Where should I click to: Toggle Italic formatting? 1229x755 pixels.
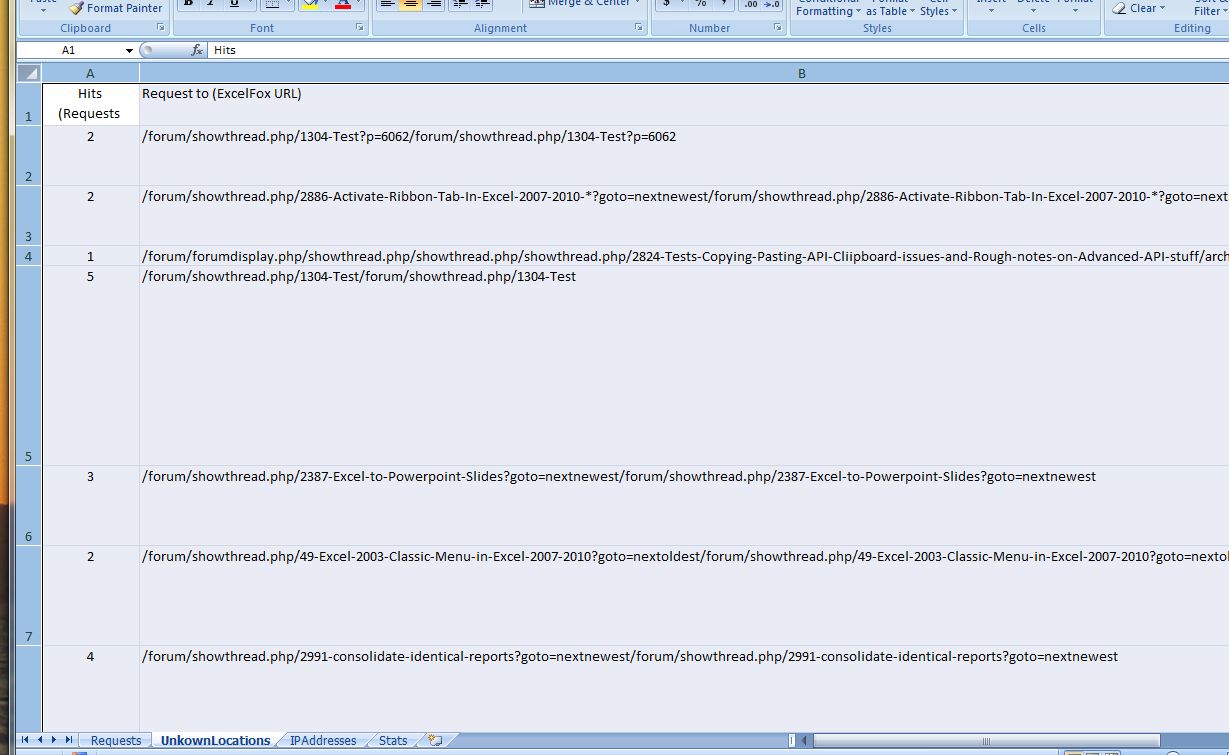pos(210,4)
